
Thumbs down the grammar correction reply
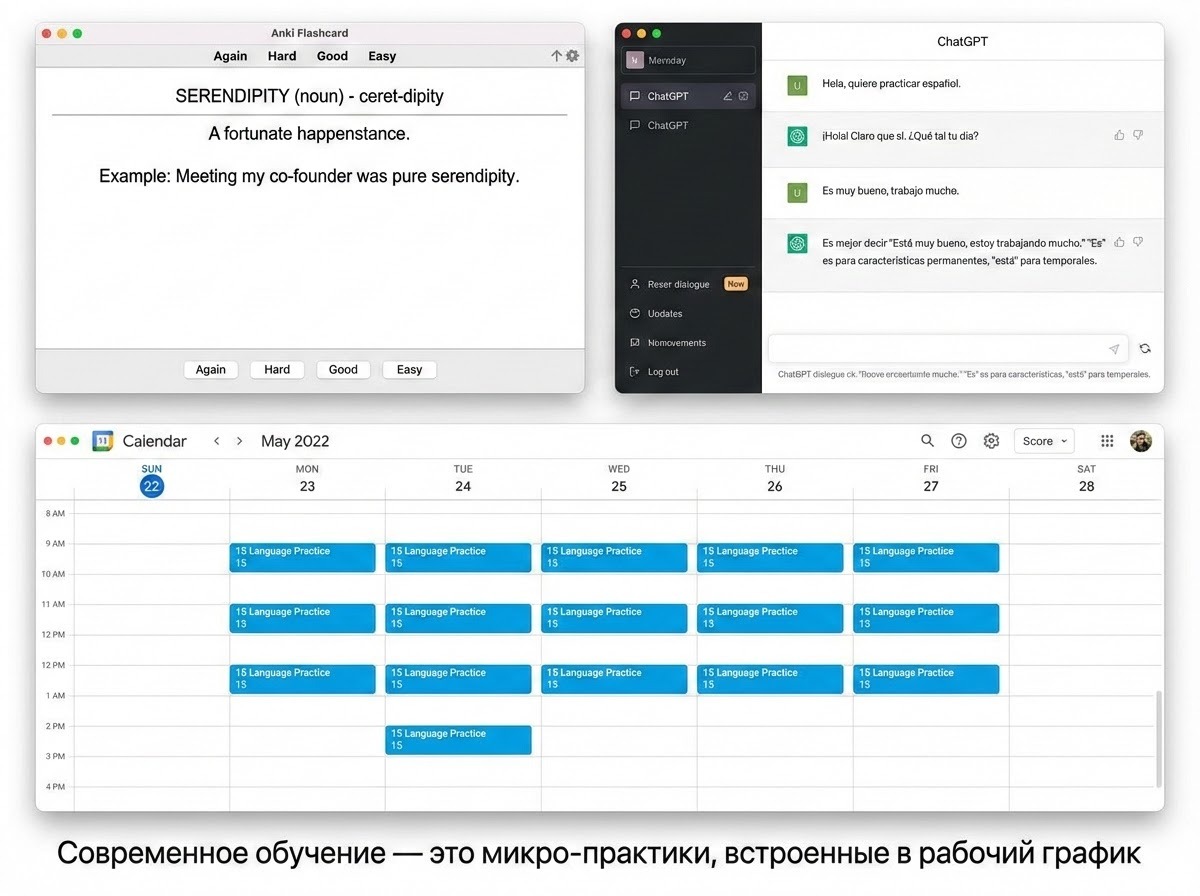(x=1138, y=241)
